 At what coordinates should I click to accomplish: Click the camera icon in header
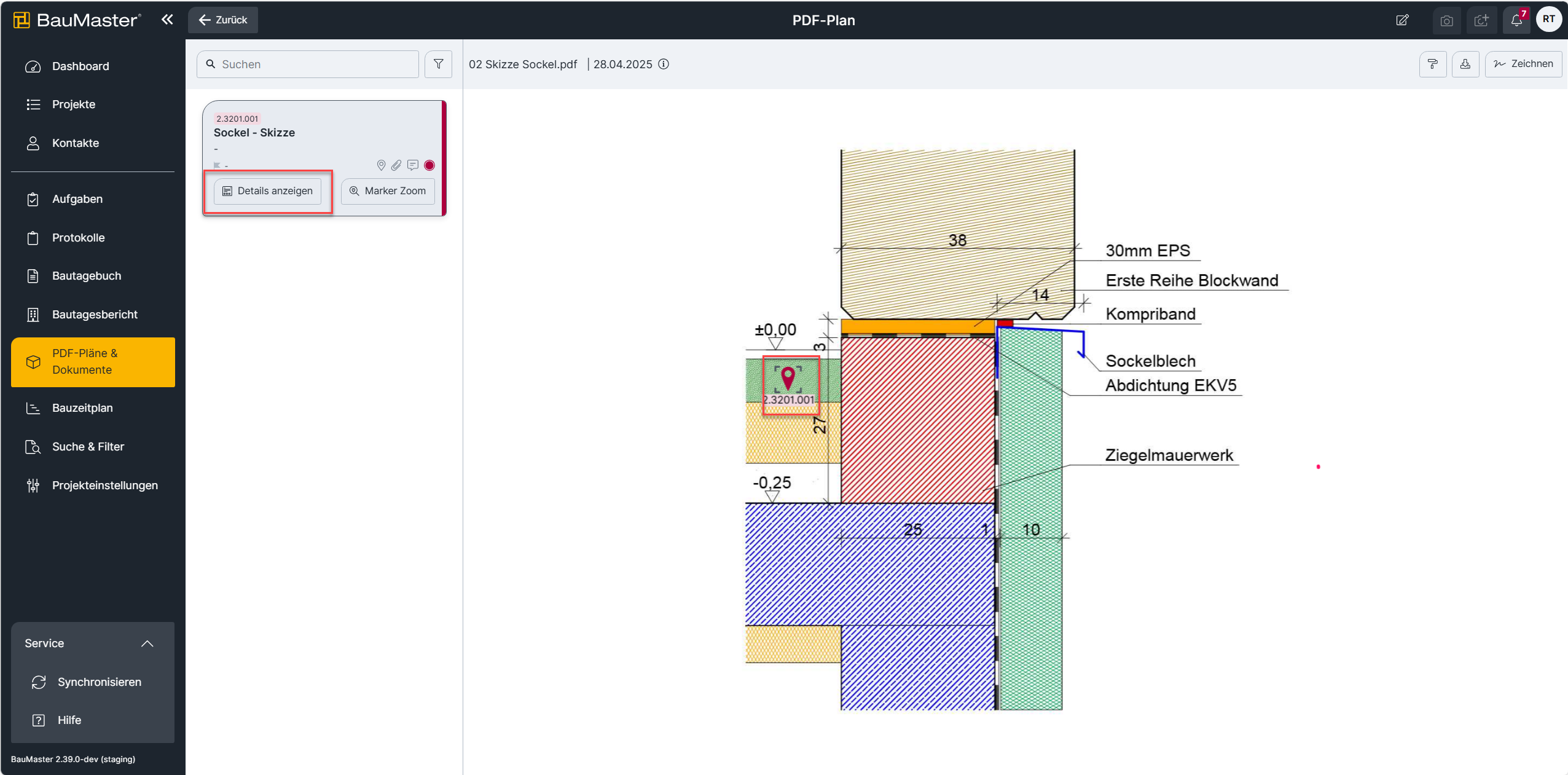1446,20
